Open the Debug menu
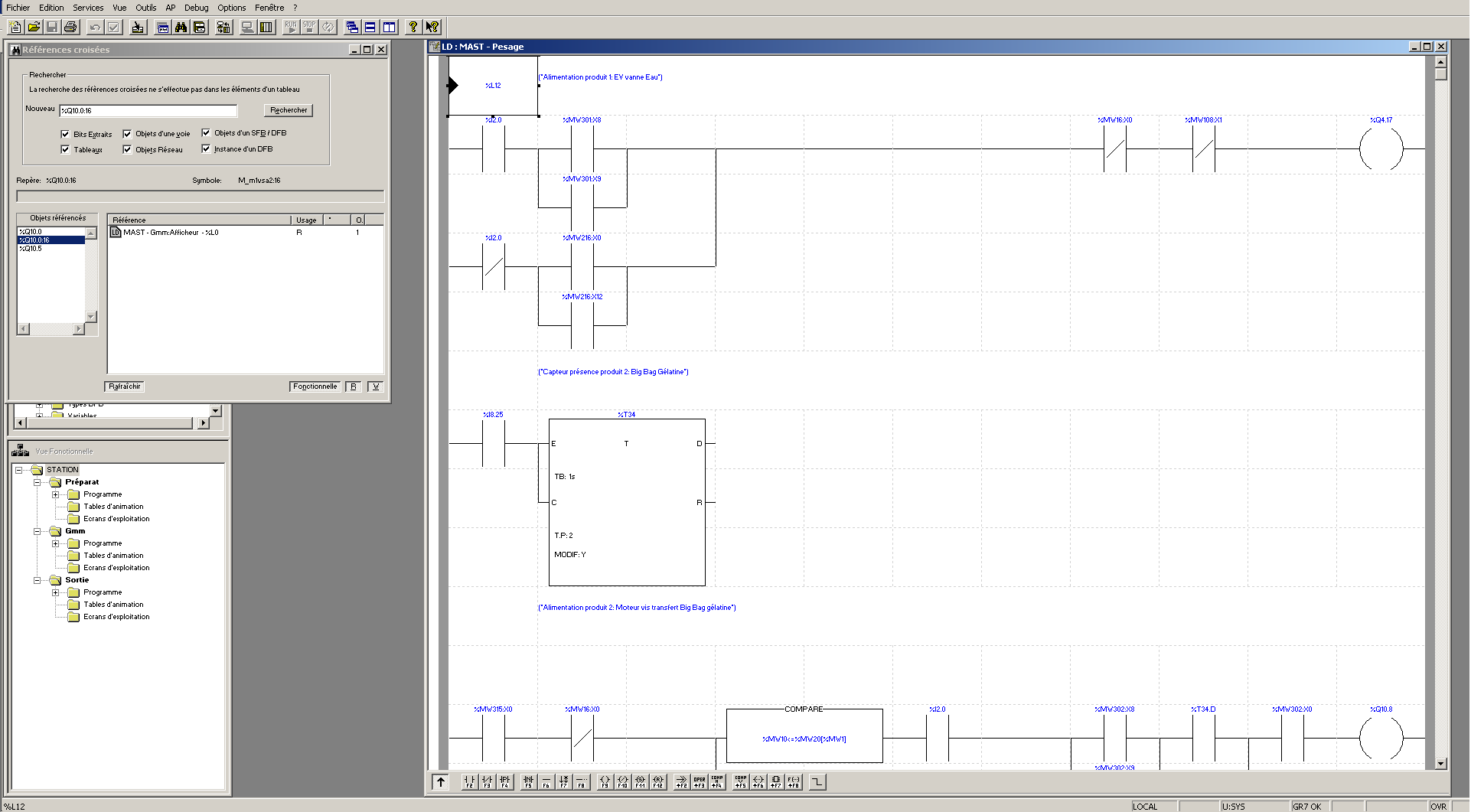The height and width of the screenshot is (812, 1471). click(x=196, y=8)
